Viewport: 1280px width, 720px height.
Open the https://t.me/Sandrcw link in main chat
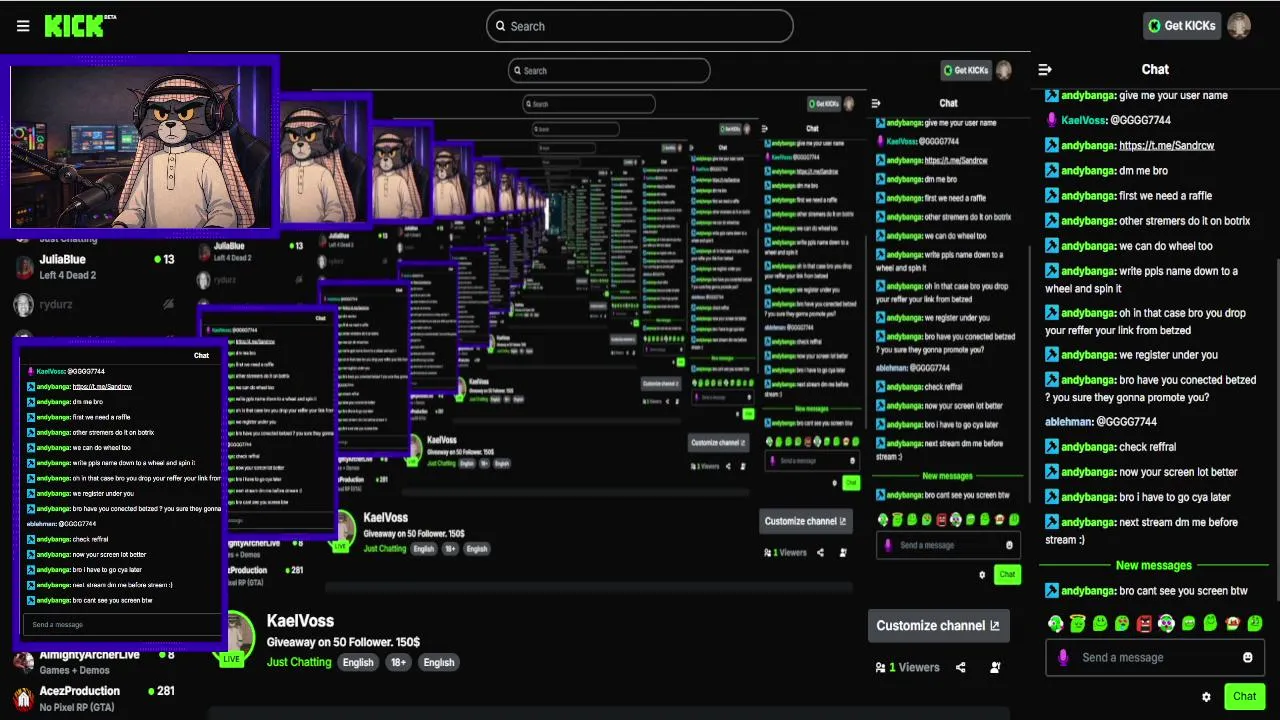tap(1166, 145)
